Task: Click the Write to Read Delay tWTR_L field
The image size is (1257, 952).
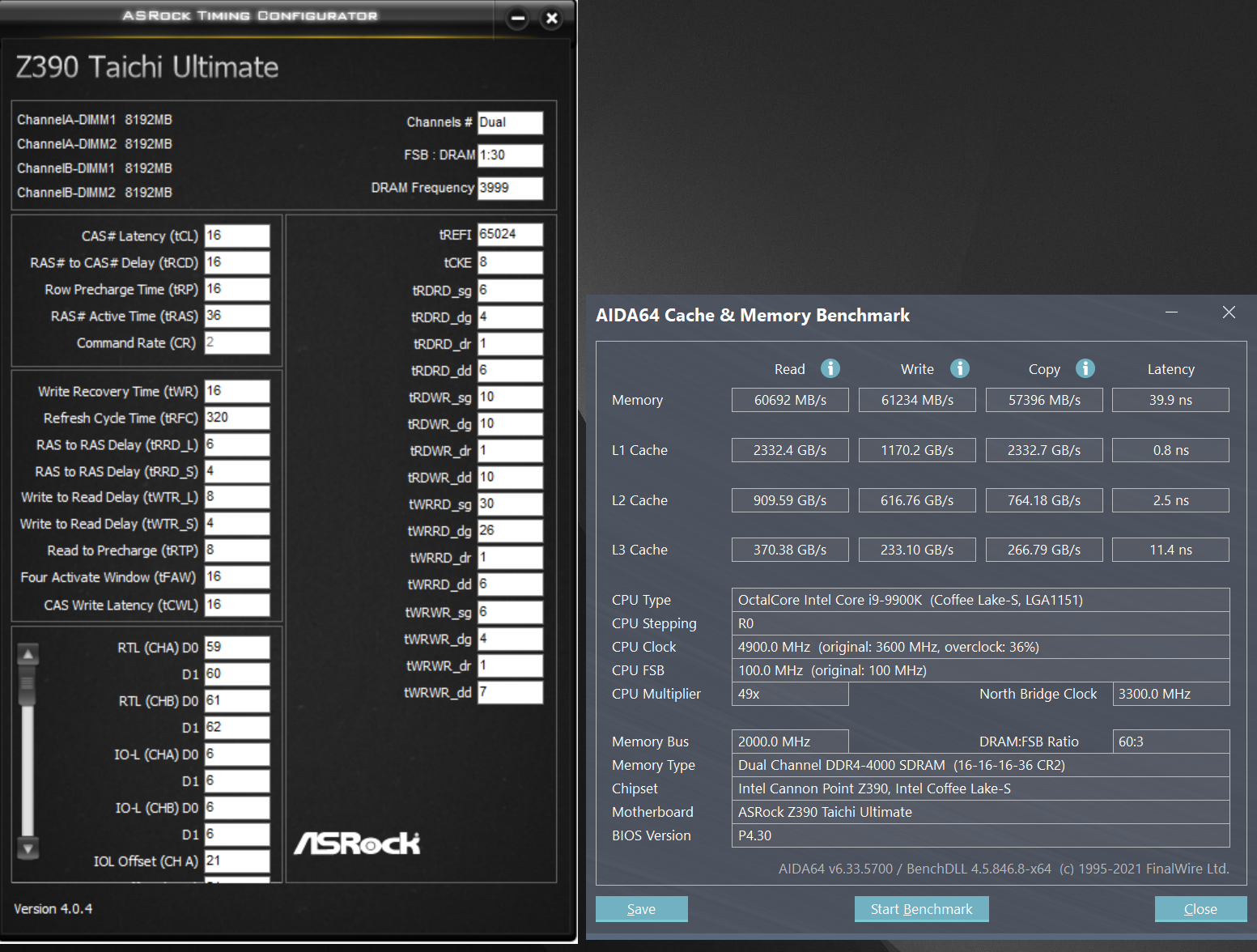Action: pos(237,497)
